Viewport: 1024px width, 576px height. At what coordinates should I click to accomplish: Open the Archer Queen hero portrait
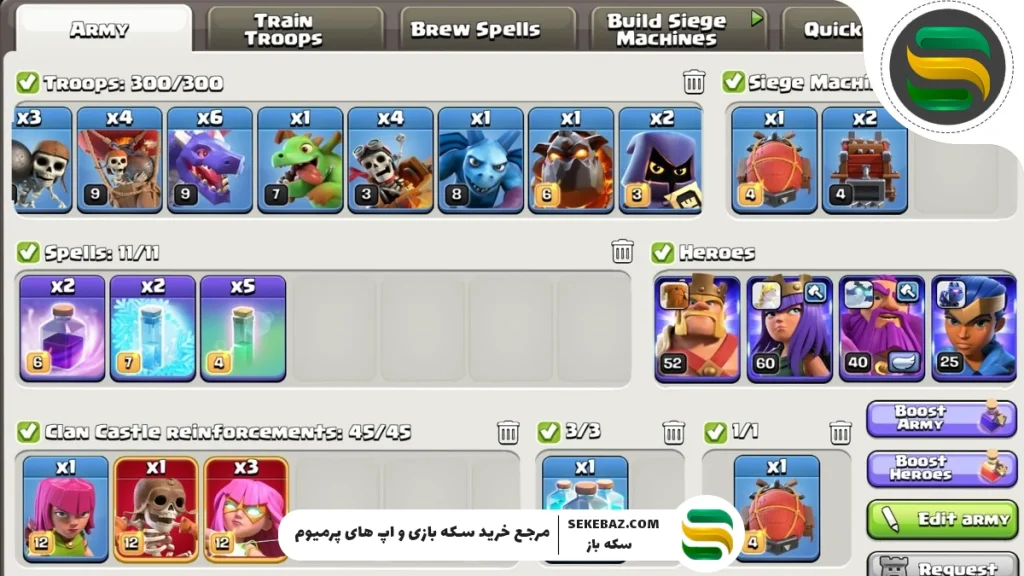coord(790,328)
